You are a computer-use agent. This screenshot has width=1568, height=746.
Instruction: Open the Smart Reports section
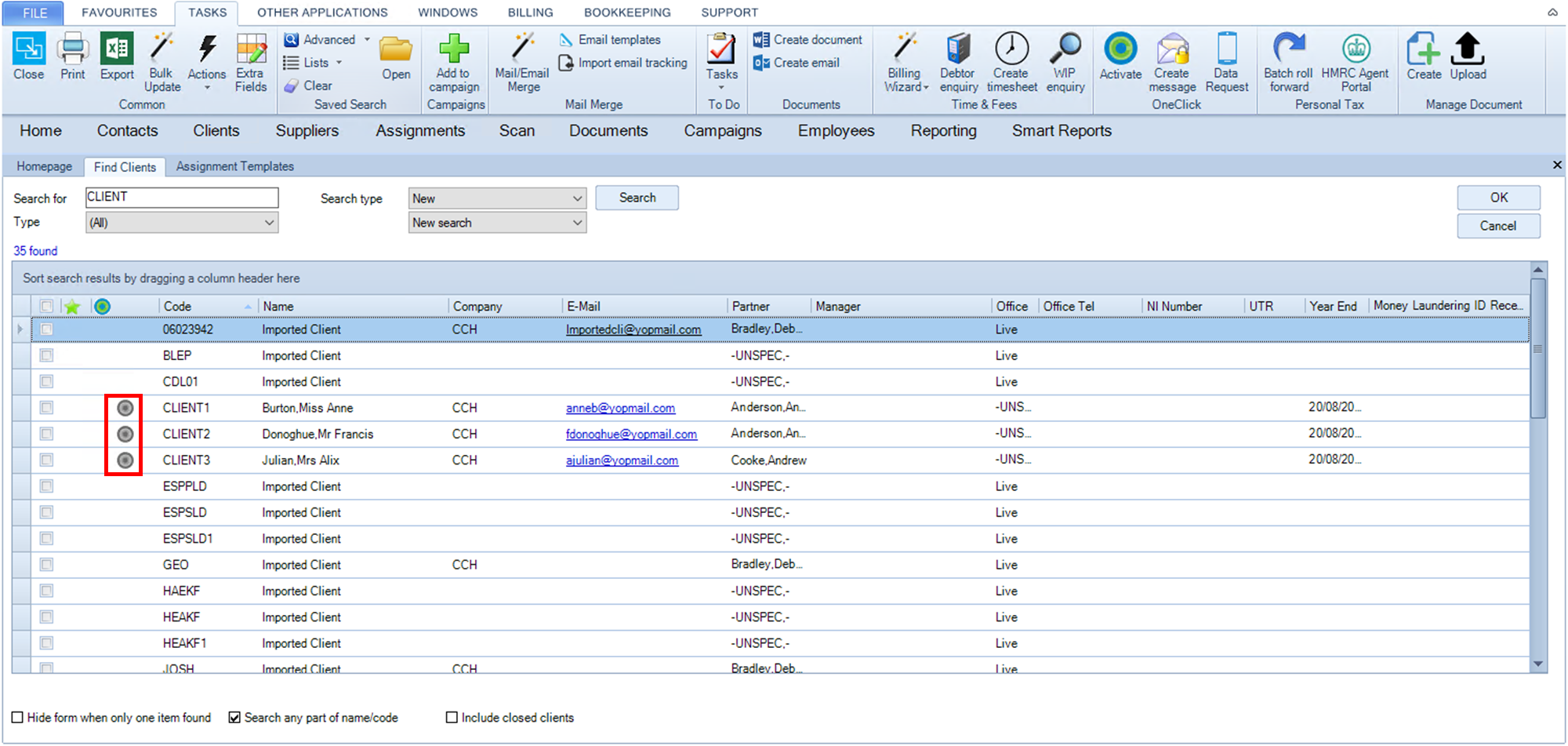click(x=1062, y=131)
